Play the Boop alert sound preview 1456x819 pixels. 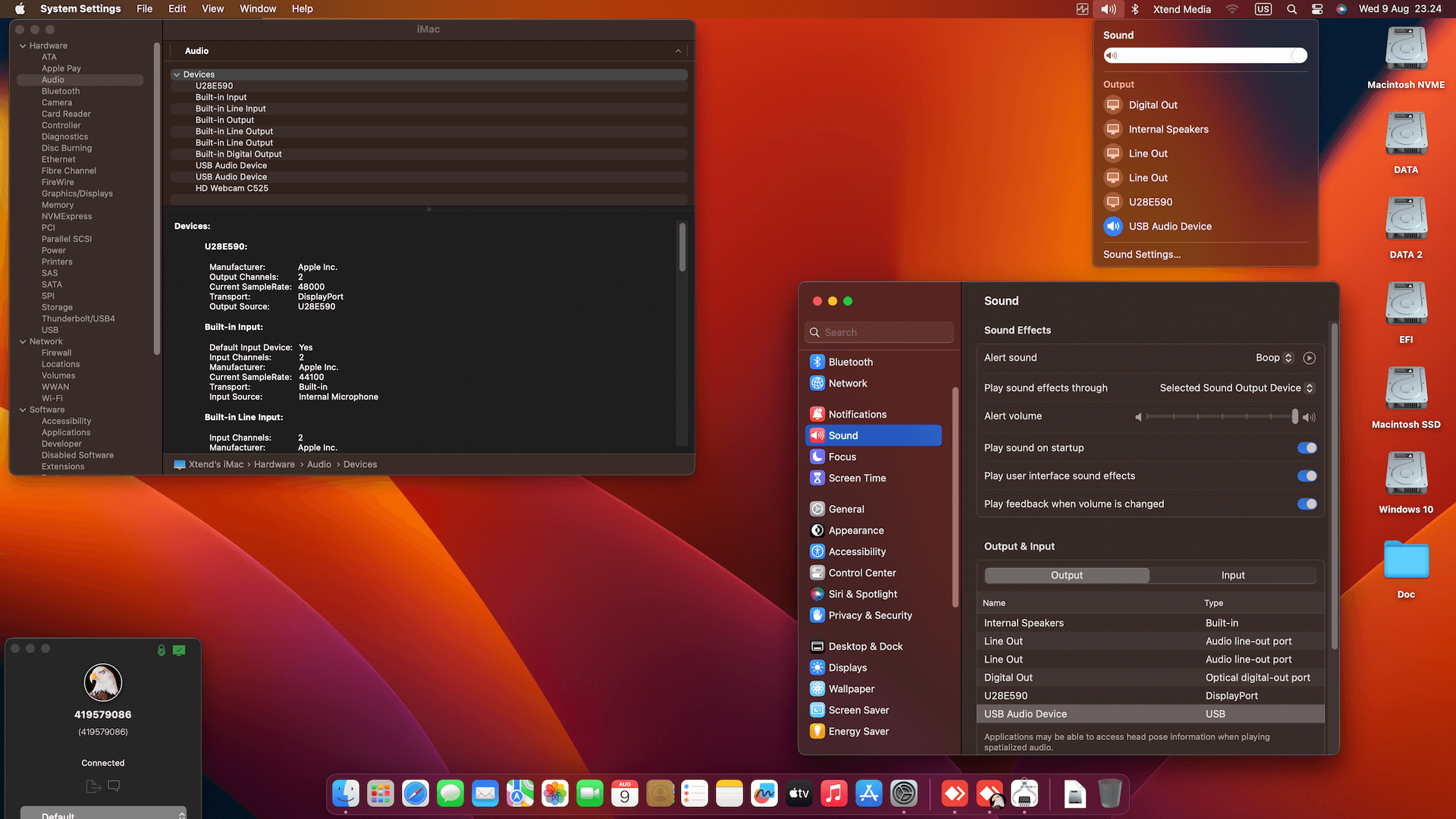click(1309, 358)
